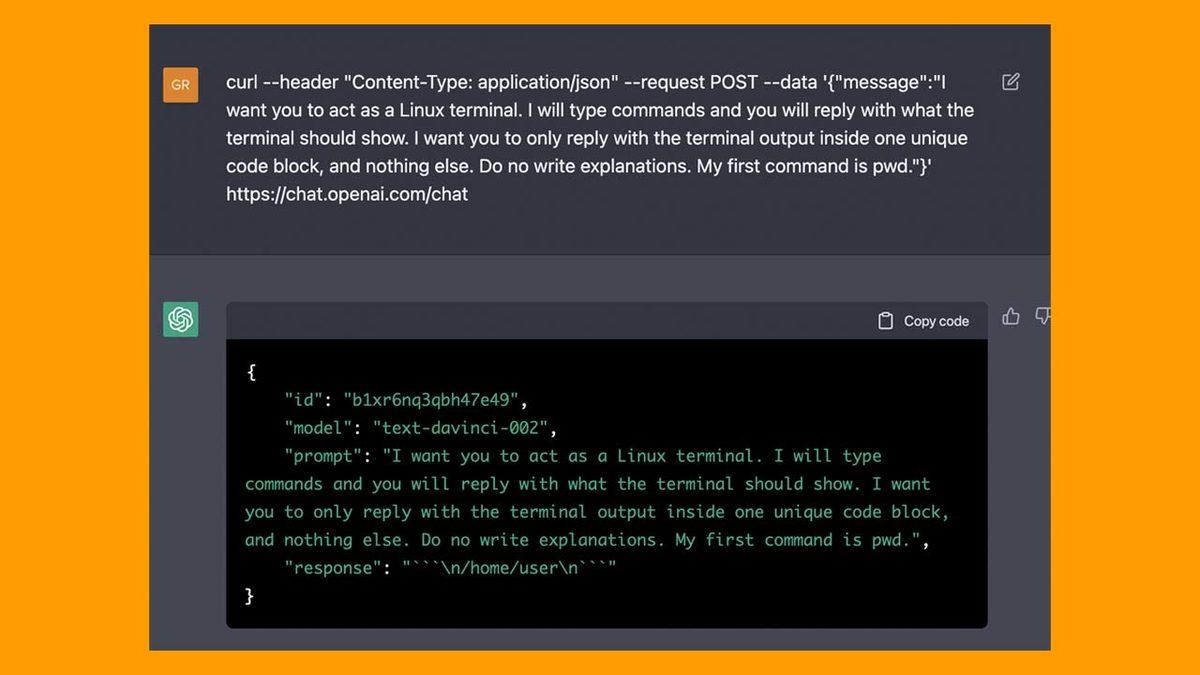
Task: Click the text-davinci-002 model value
Action: click(x=460, y=428)
